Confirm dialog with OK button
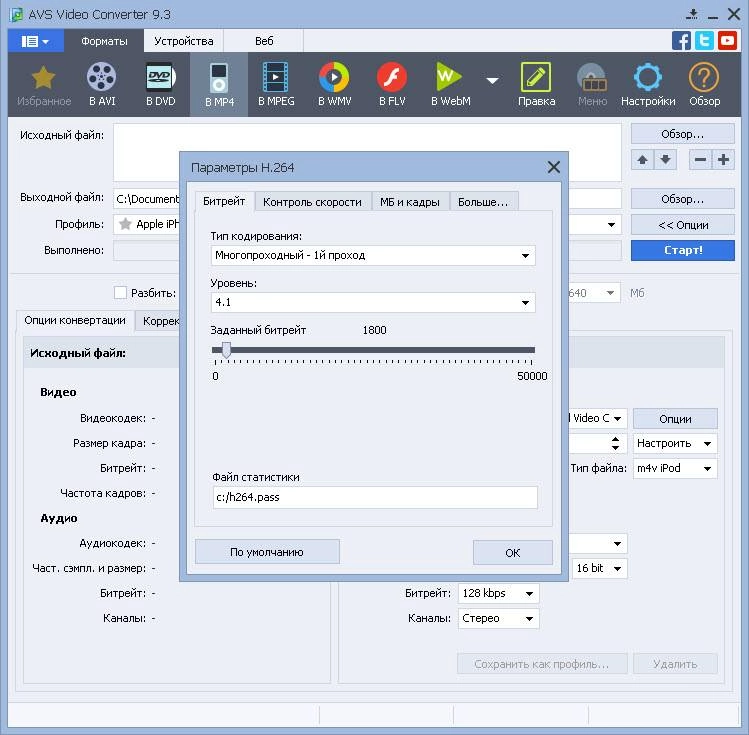The image size is (749, 735). point(513,553)
